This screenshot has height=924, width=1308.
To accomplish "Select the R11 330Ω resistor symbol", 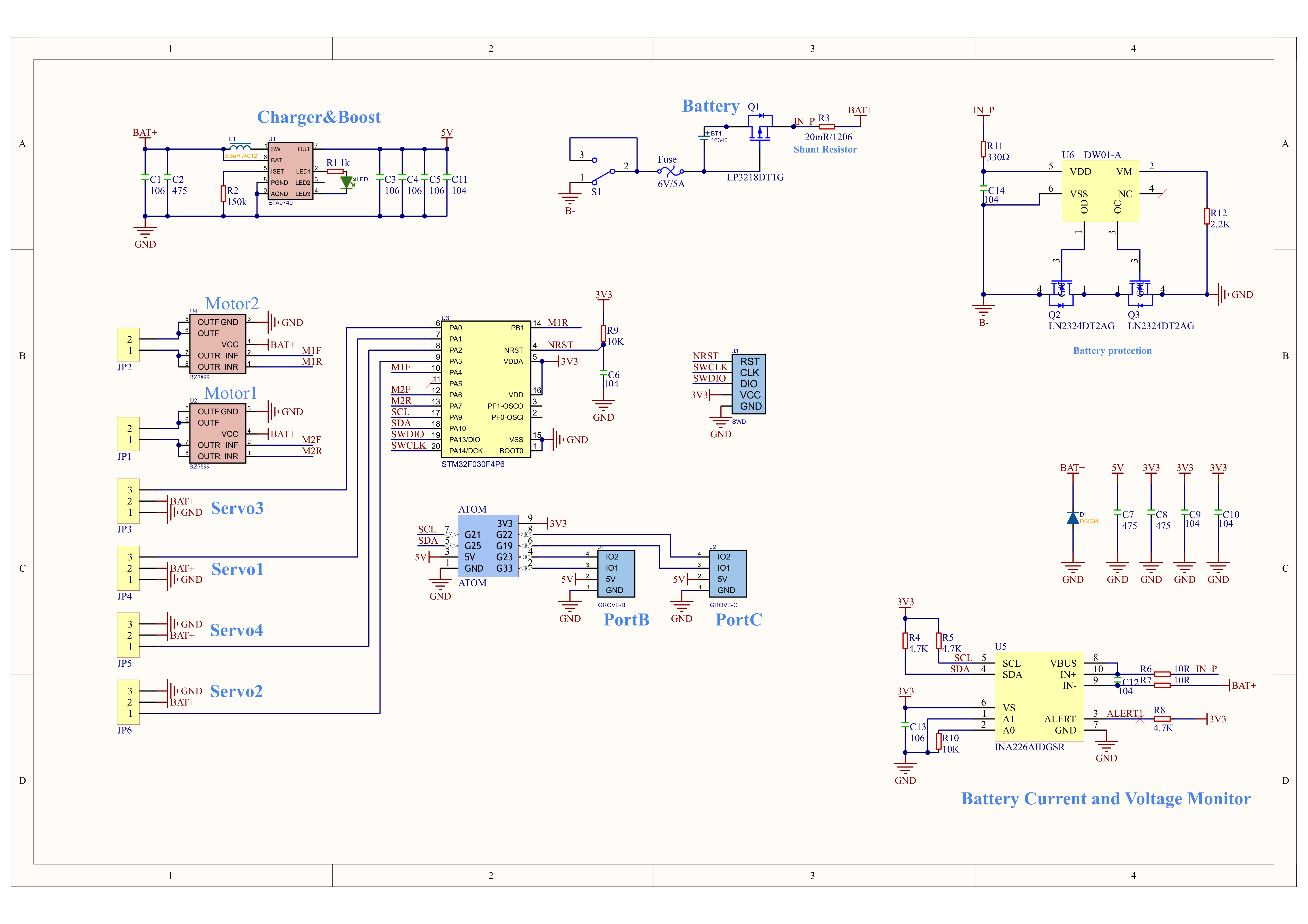I will (983, 149).
